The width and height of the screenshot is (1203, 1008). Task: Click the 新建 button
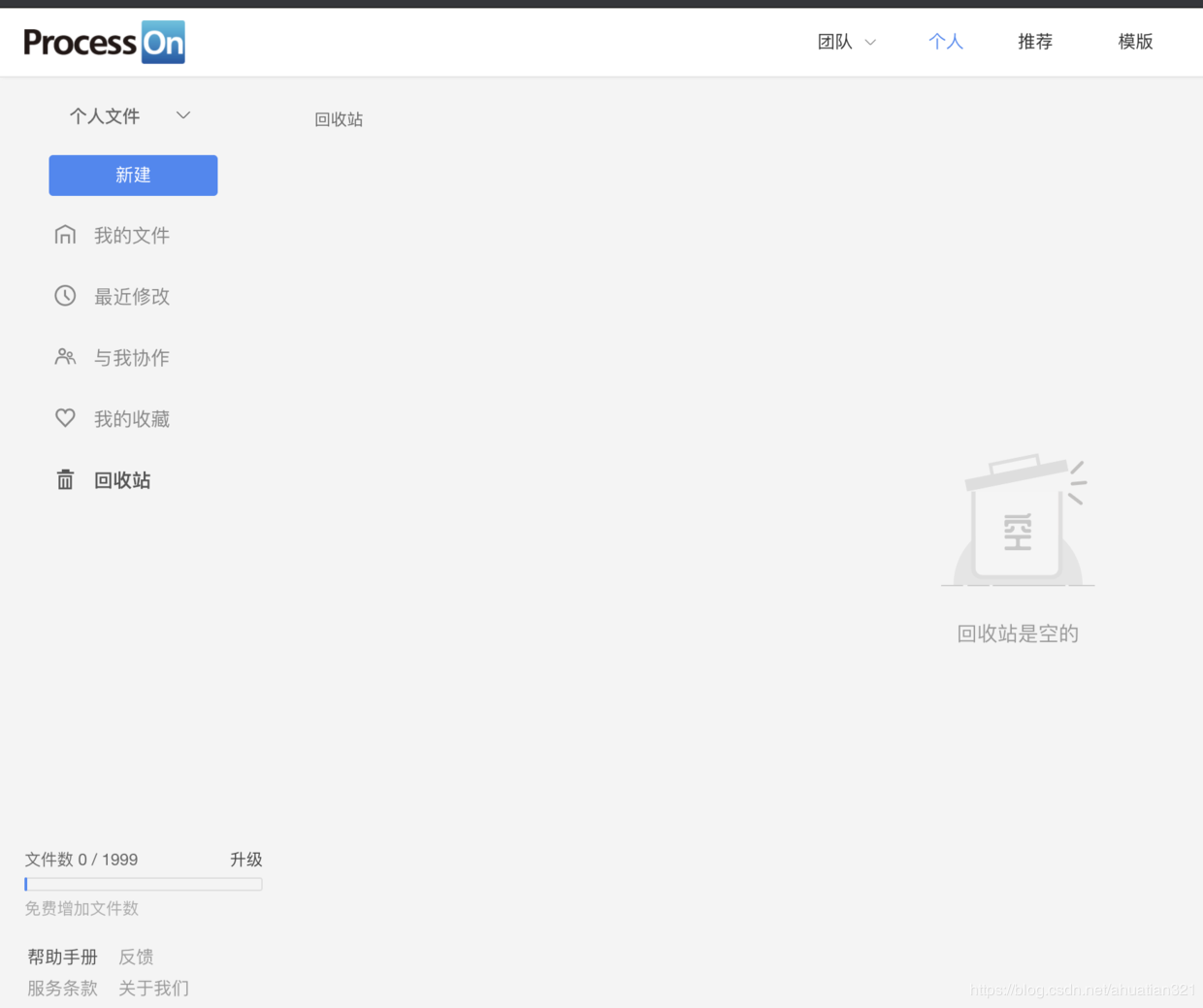click(133, 175)
